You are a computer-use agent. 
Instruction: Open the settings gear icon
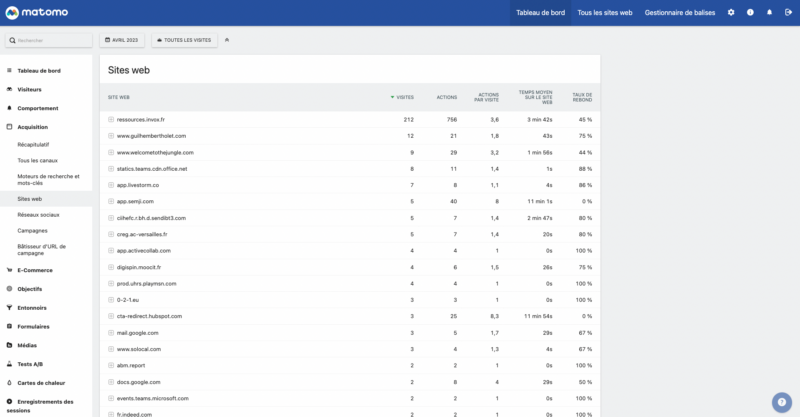pyautogui.click(x=731, y=12)
